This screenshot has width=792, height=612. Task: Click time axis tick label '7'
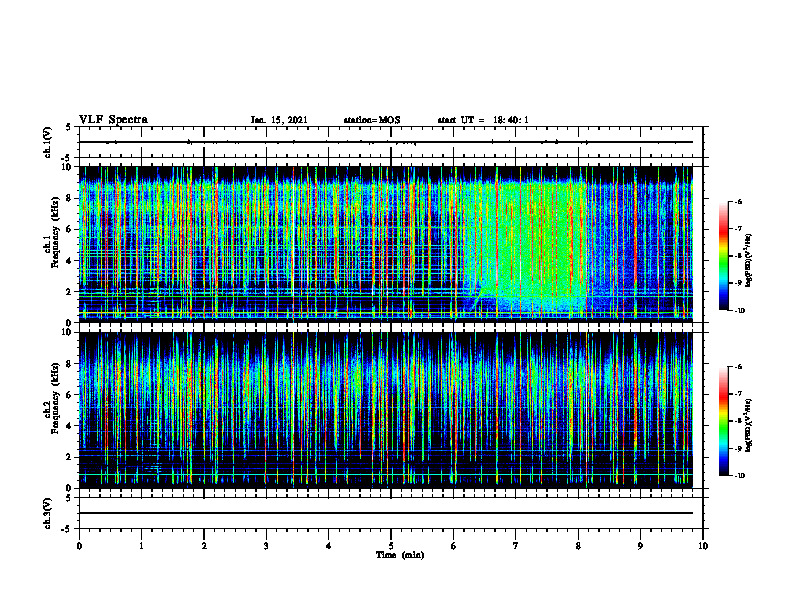point(516,546)
